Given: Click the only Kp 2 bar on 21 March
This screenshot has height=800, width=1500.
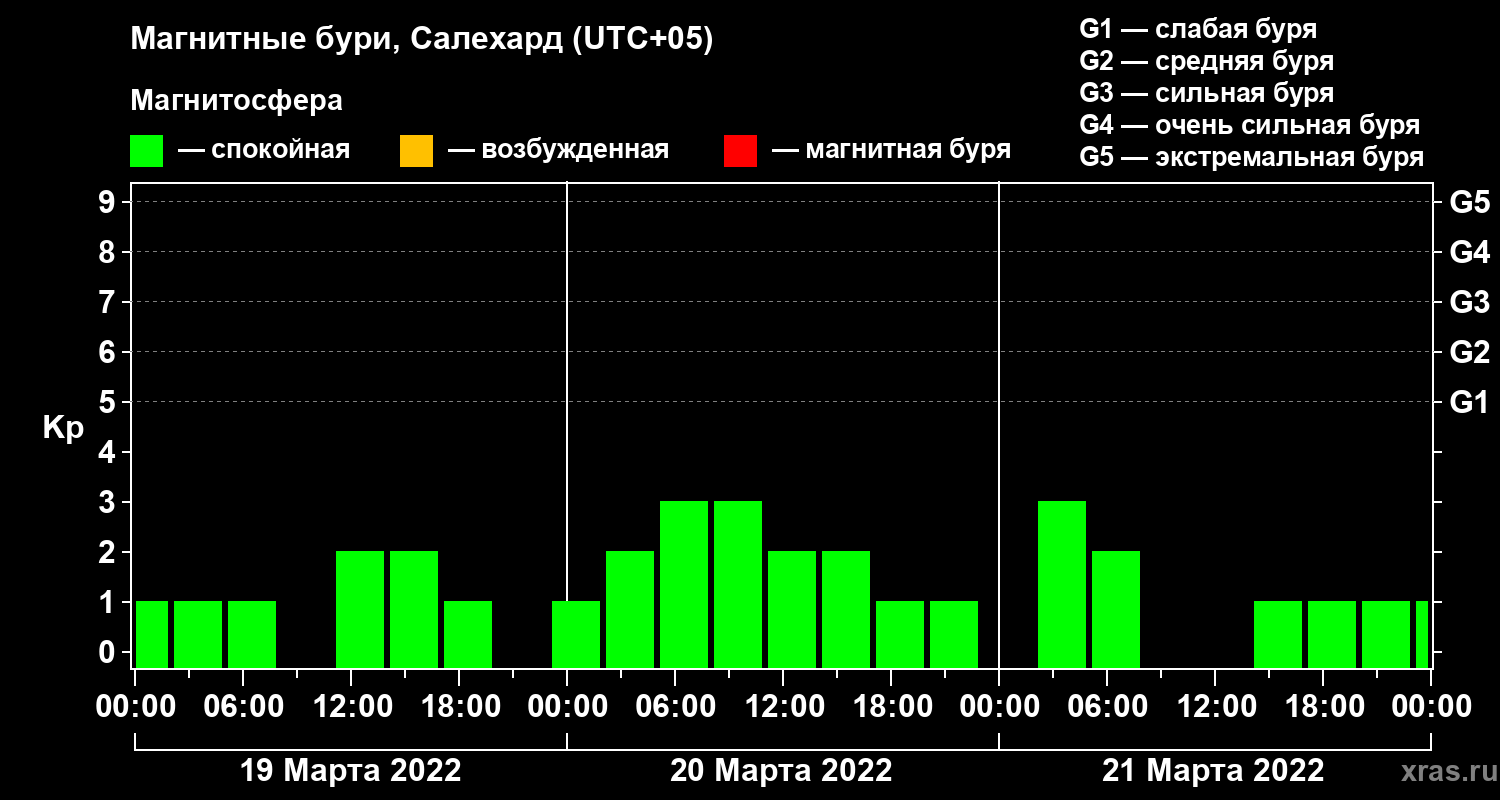Looking at the screenshot, I should [x=1116, y=609].
